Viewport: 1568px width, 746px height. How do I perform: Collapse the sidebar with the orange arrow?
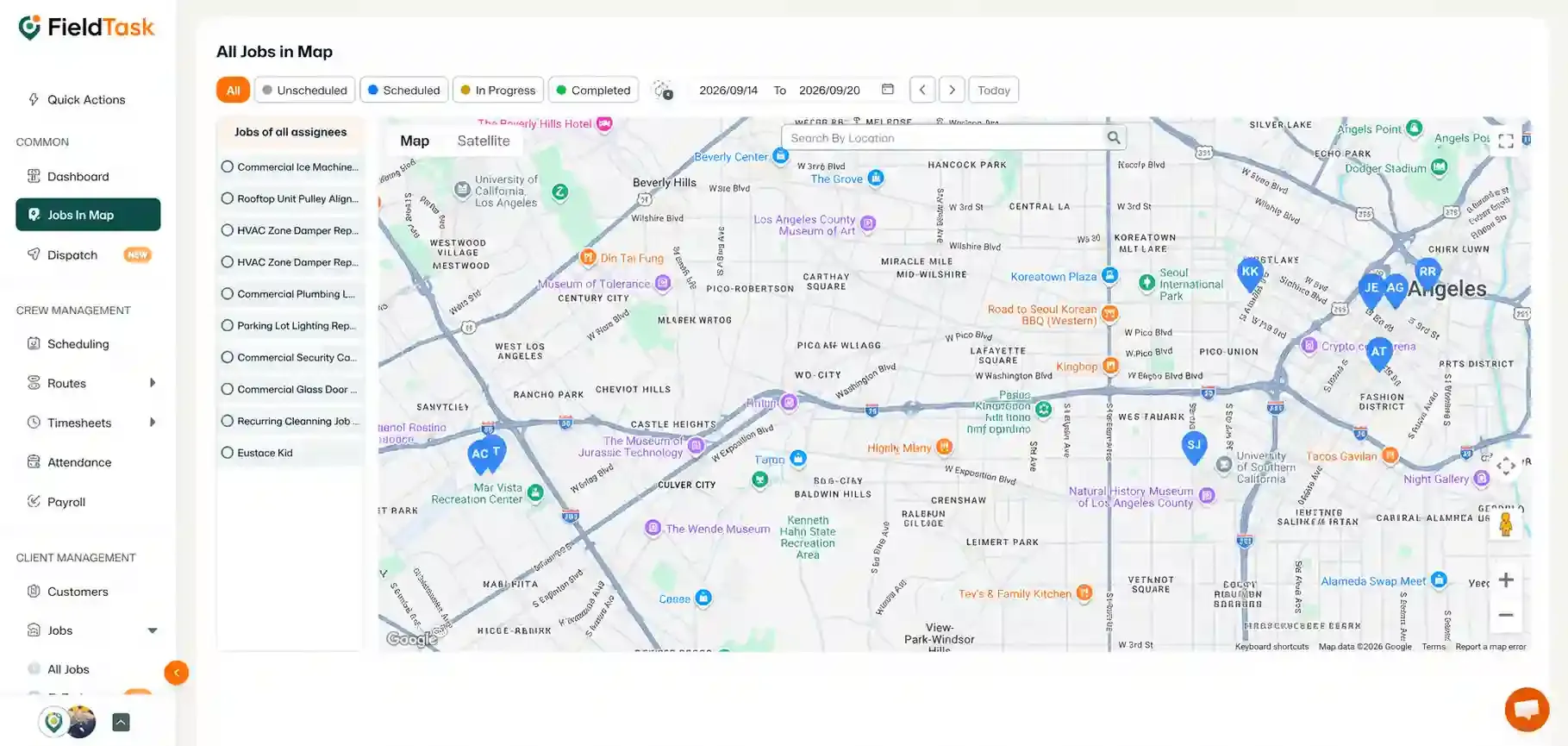pos(176,673)
